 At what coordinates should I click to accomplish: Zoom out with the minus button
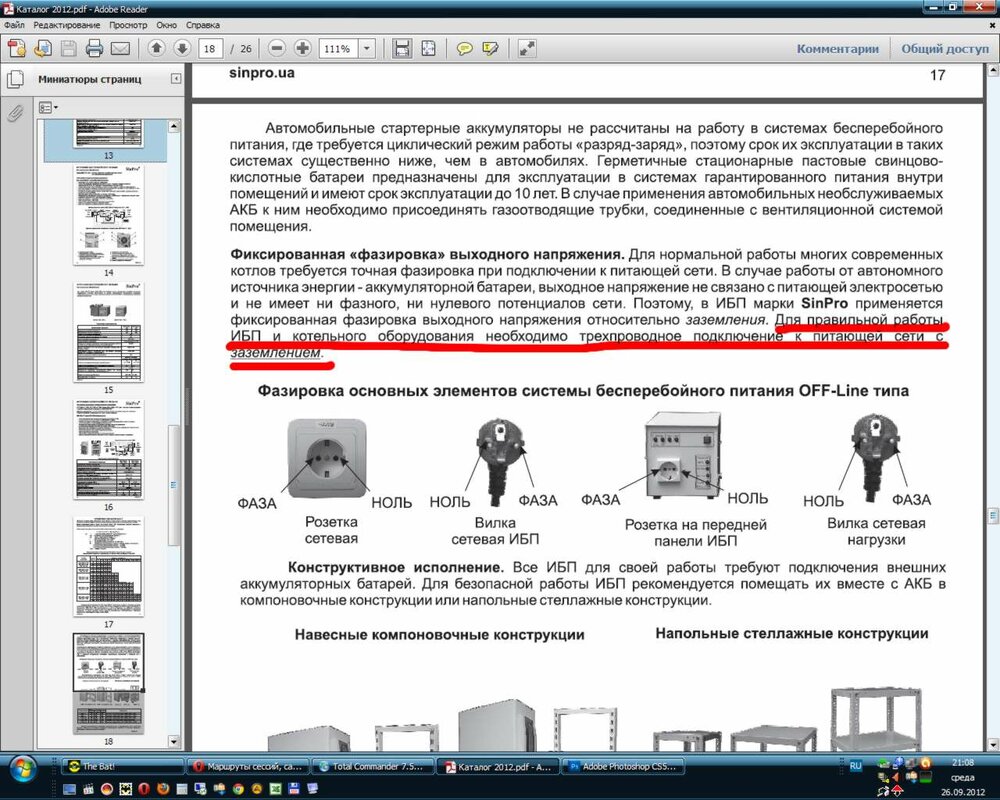pos(277,48)
